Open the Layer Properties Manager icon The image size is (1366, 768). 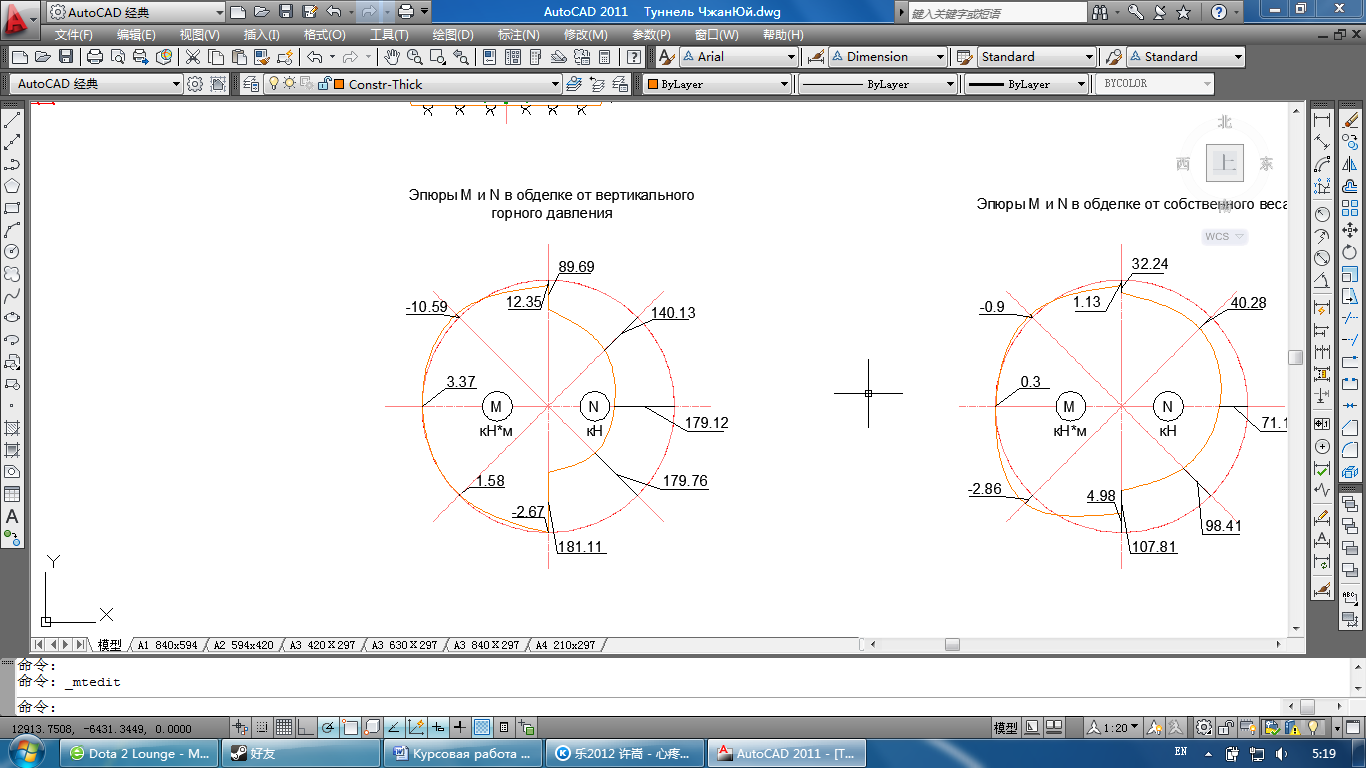tap(250, 84)
